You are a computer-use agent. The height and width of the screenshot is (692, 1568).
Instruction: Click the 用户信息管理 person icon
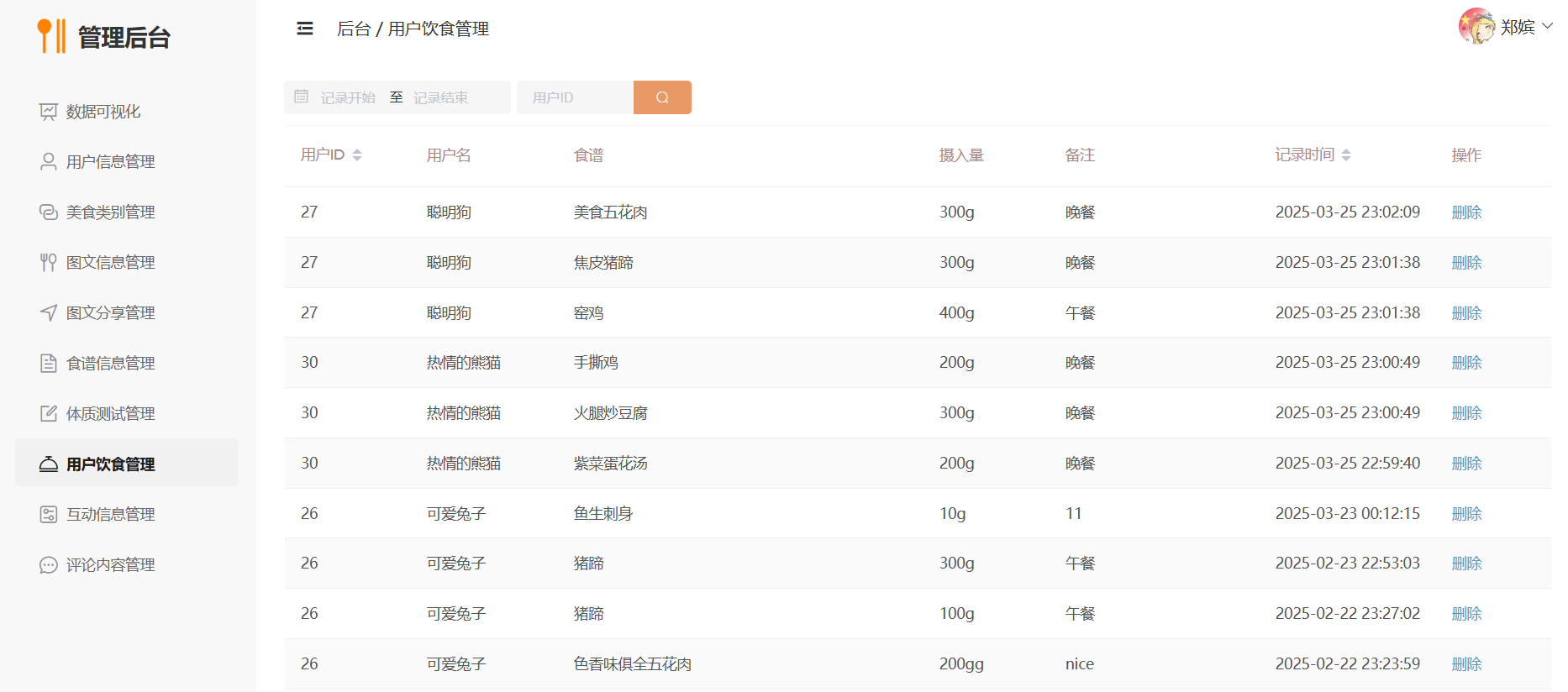coord(49,162)
